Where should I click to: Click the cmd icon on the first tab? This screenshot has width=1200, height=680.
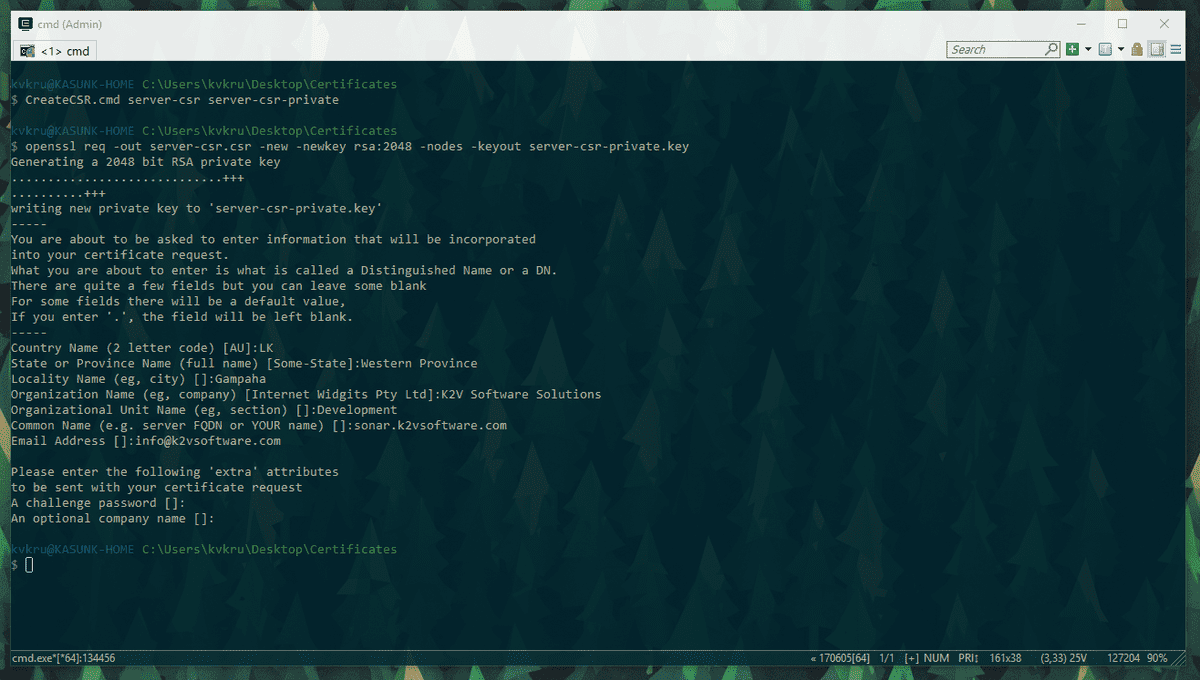click(27, 50)
